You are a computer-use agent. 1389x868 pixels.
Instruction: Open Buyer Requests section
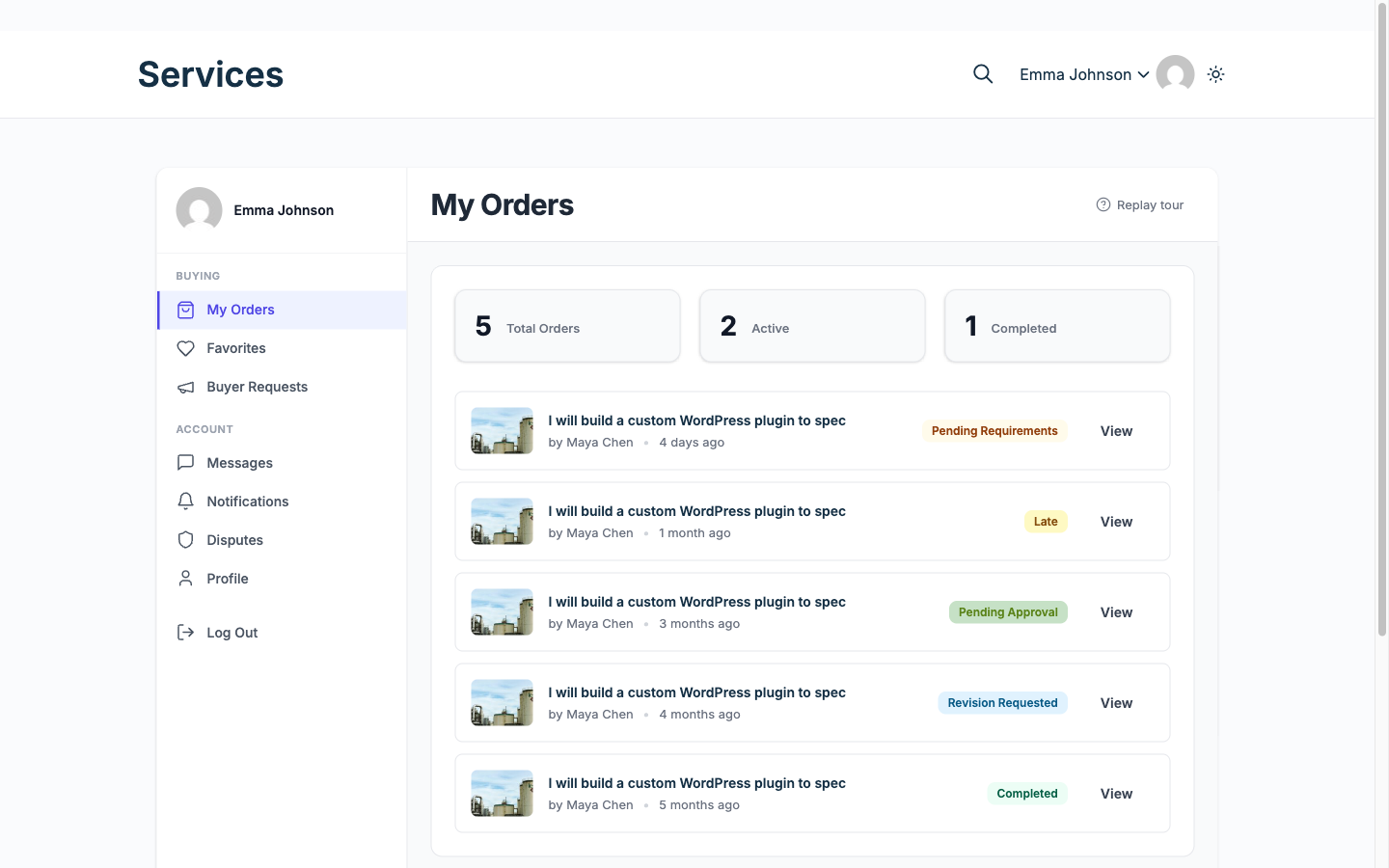282,387
